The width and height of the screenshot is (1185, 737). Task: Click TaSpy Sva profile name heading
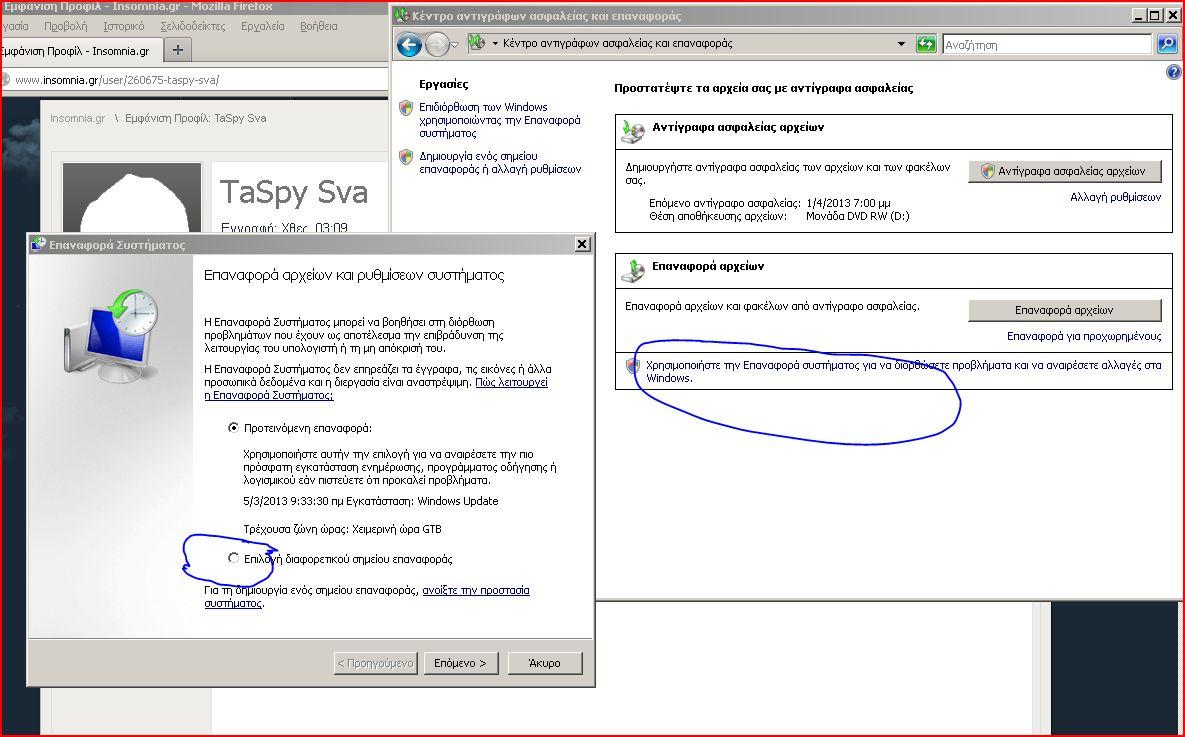[293, 193]
